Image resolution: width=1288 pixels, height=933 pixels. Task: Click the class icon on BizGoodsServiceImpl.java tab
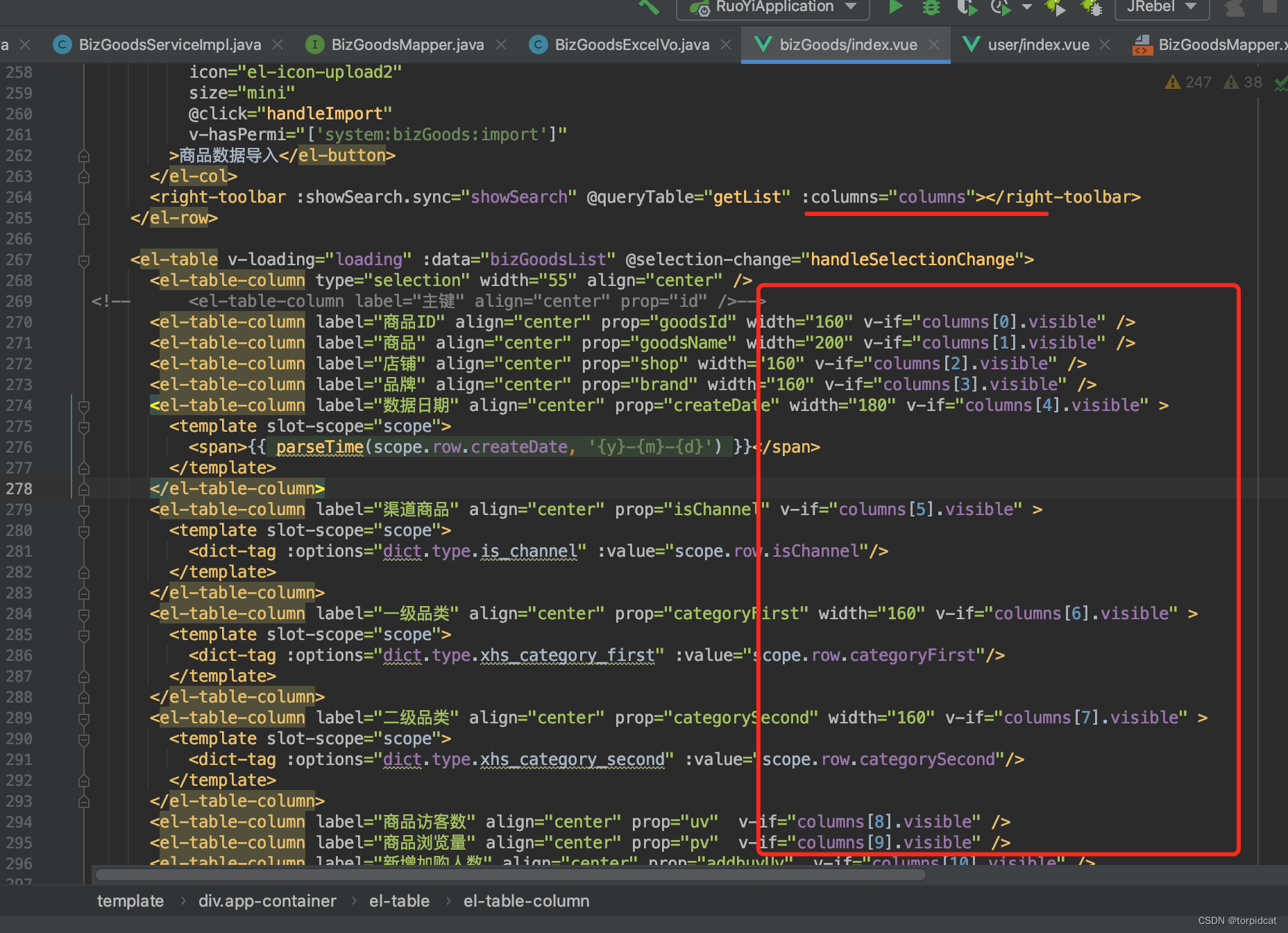tap(62, 44)
